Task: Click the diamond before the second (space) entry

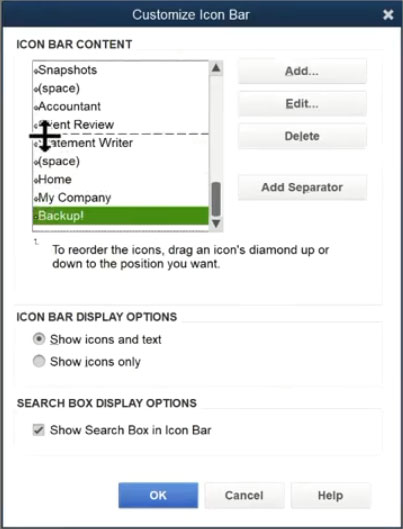Action: [36, 162]
